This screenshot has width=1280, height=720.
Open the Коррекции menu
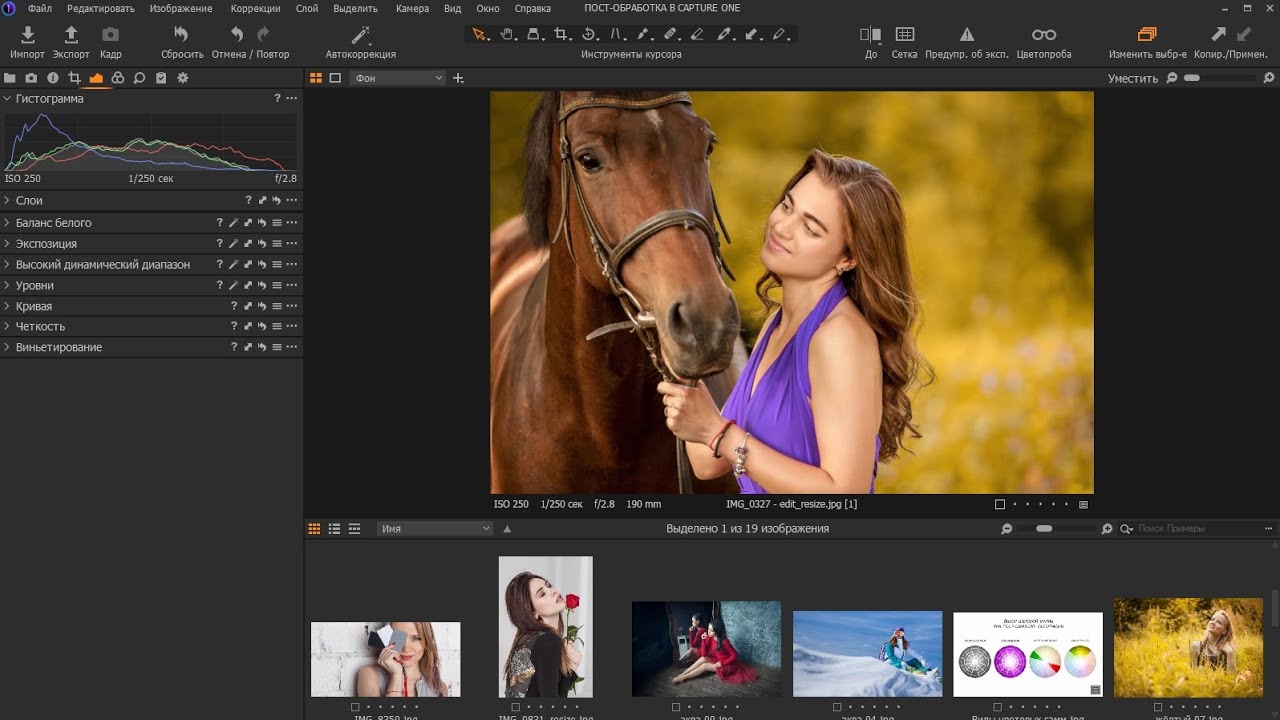255,8
